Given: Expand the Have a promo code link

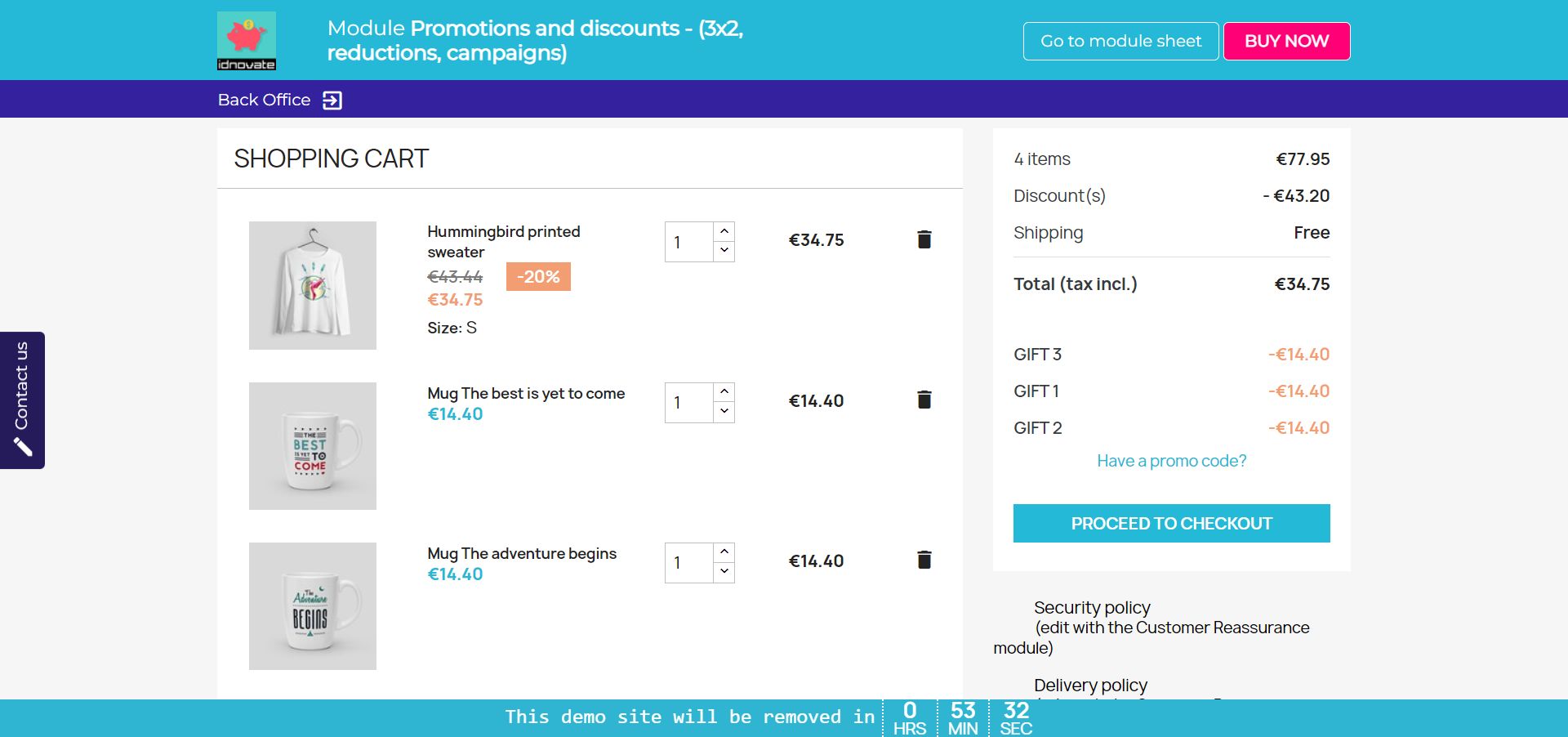Looking at the screenshot, I should pyautogui.click(x=1171, y=461).
